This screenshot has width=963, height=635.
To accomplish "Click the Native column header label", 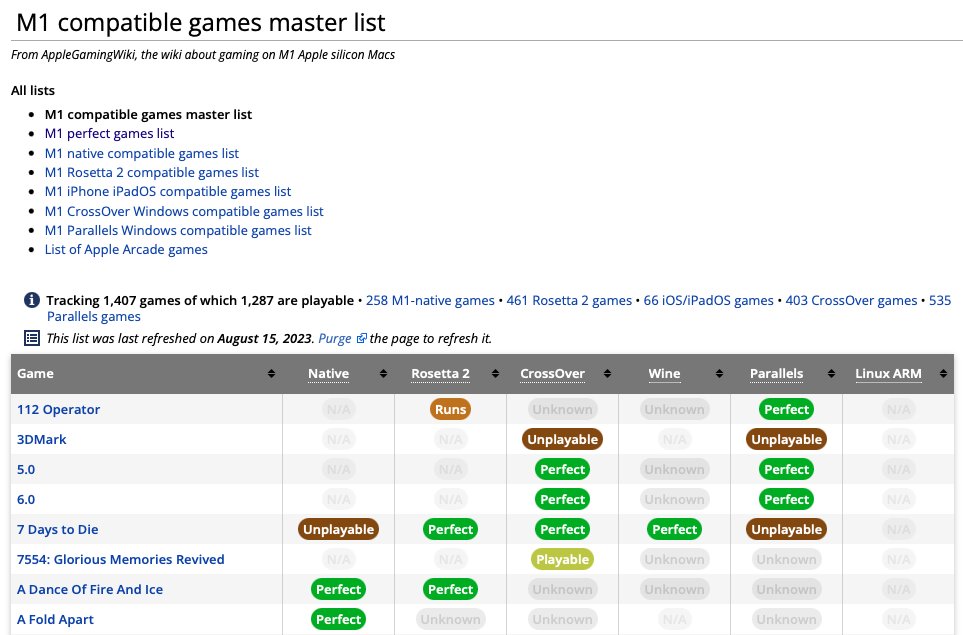I will click(329, 373).
